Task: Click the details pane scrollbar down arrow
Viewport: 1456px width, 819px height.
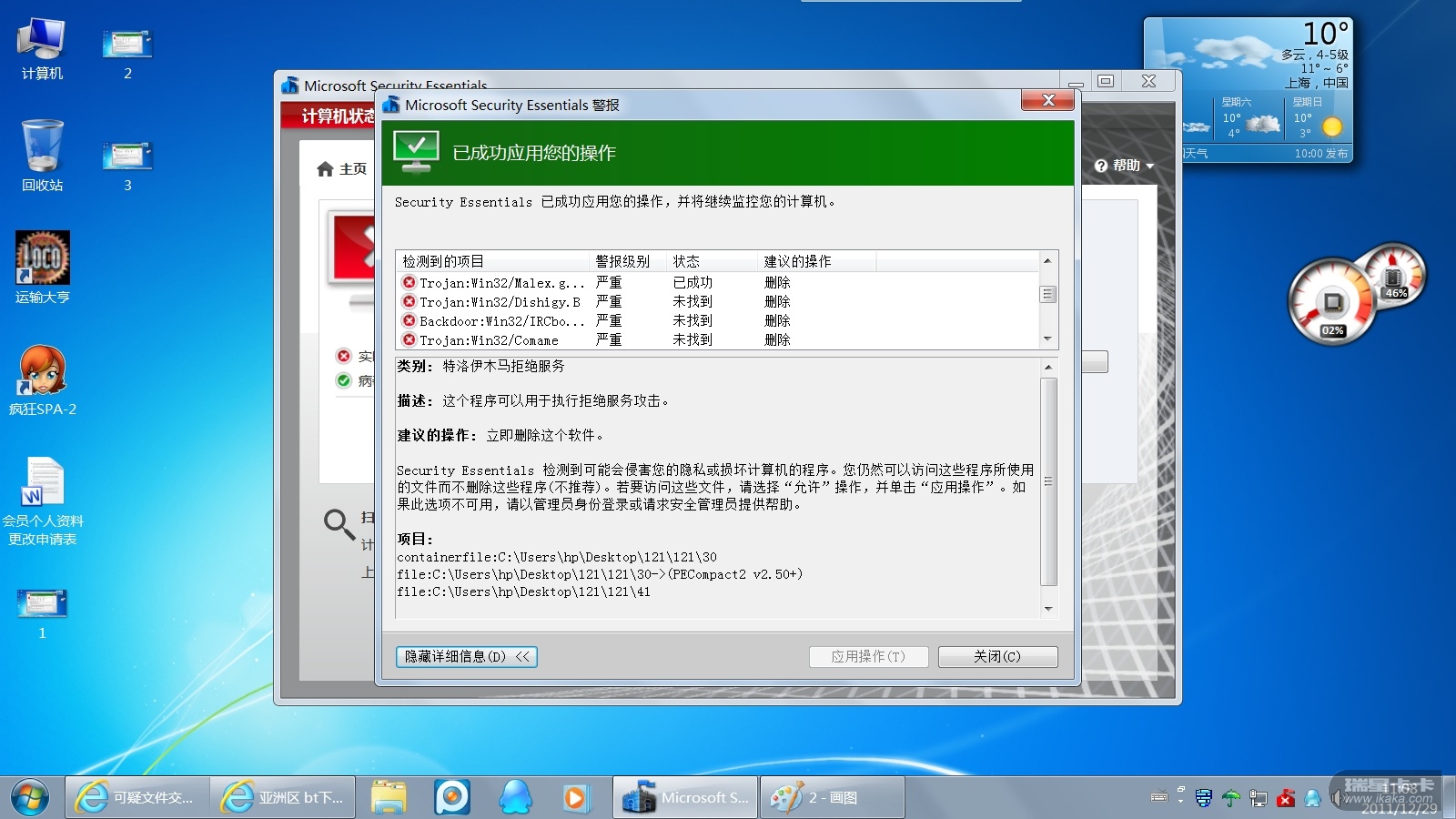Action: pos(1048,609)
